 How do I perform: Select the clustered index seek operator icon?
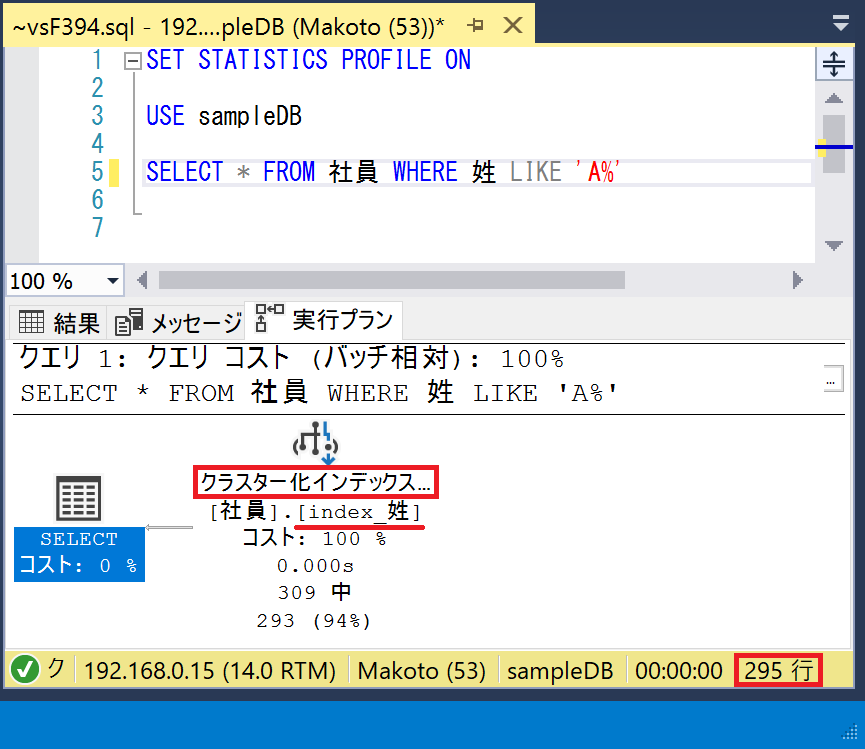tap(316, 443)
